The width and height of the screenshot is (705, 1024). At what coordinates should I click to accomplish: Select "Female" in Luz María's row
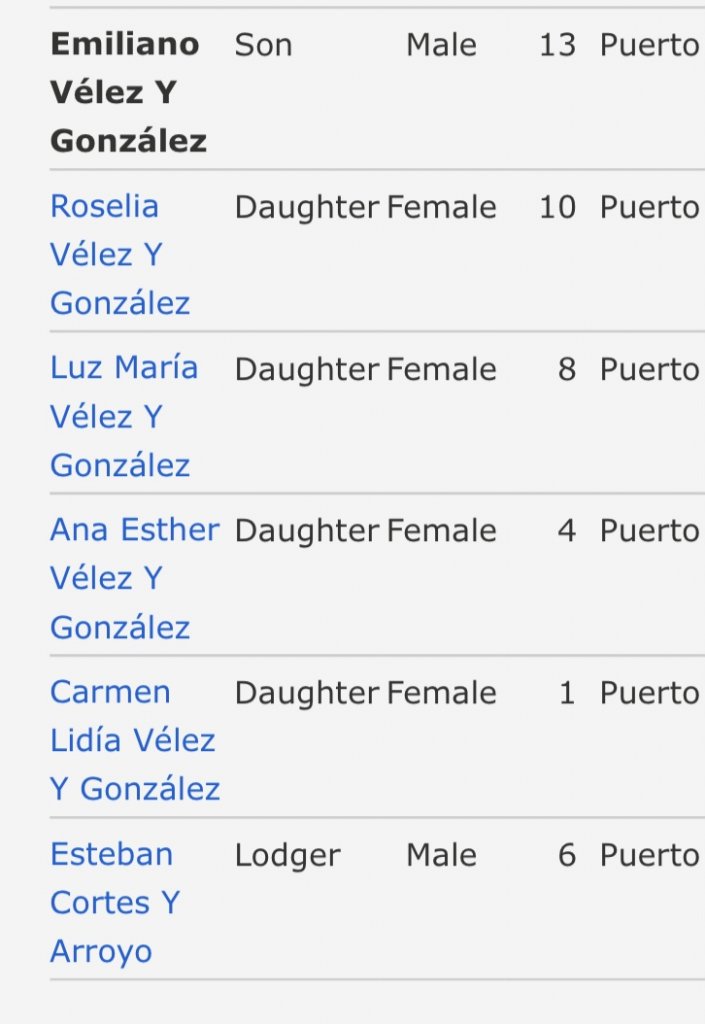click(441, 370)
